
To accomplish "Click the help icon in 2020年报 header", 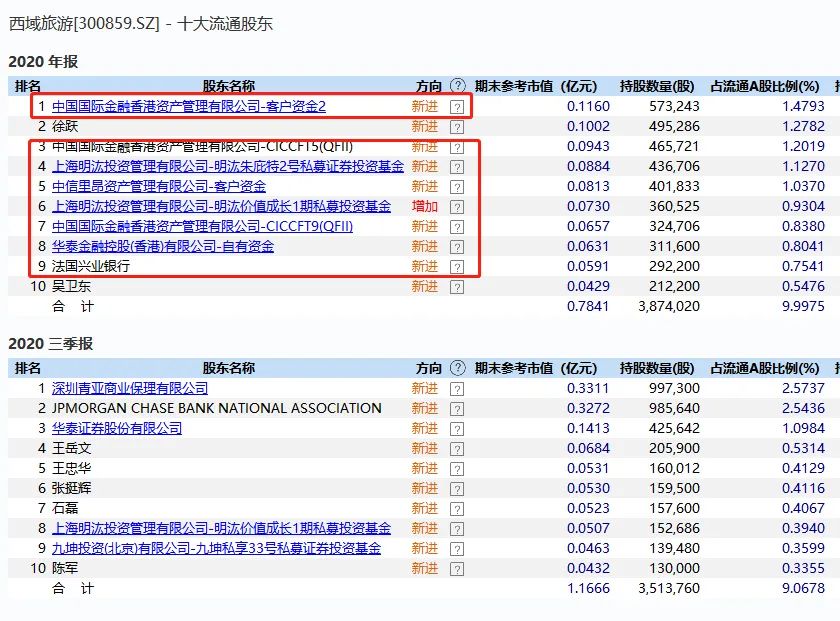I will pos(458,86).
